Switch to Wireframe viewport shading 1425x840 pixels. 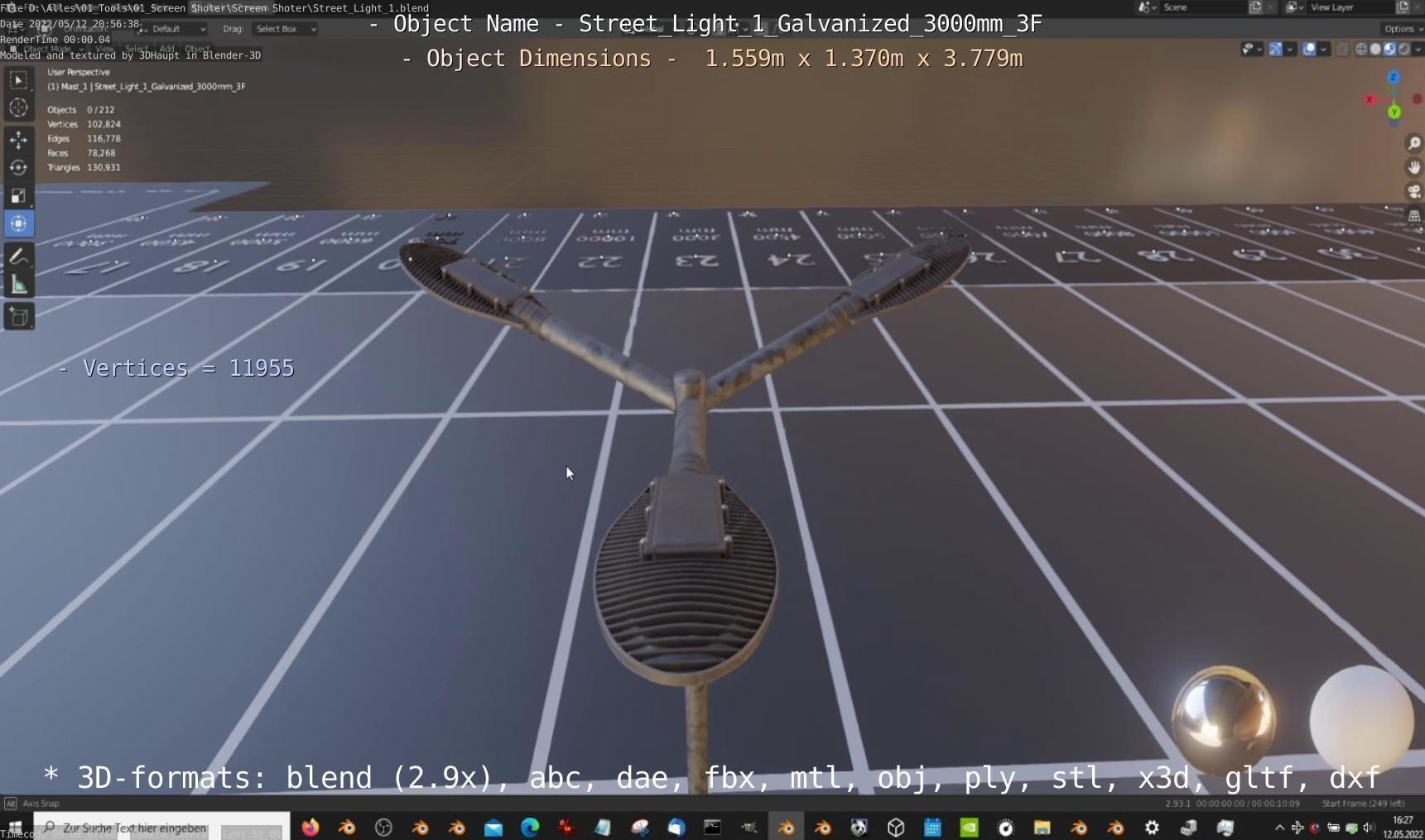(x=1361, y=50)
